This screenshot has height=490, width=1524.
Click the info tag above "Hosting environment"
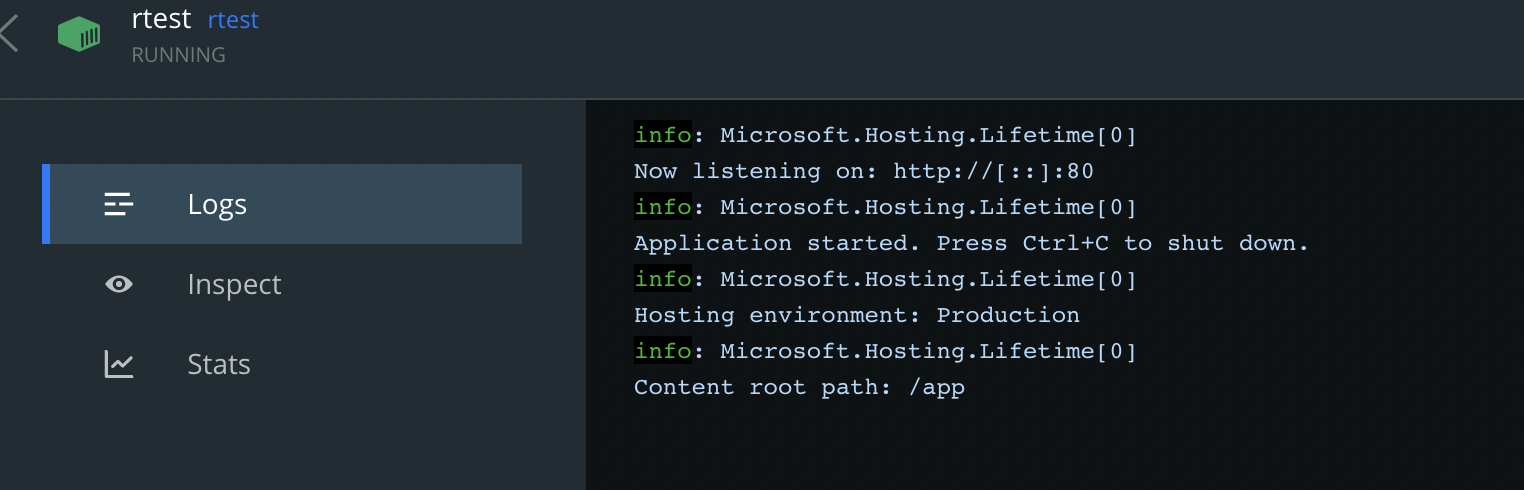662,279
